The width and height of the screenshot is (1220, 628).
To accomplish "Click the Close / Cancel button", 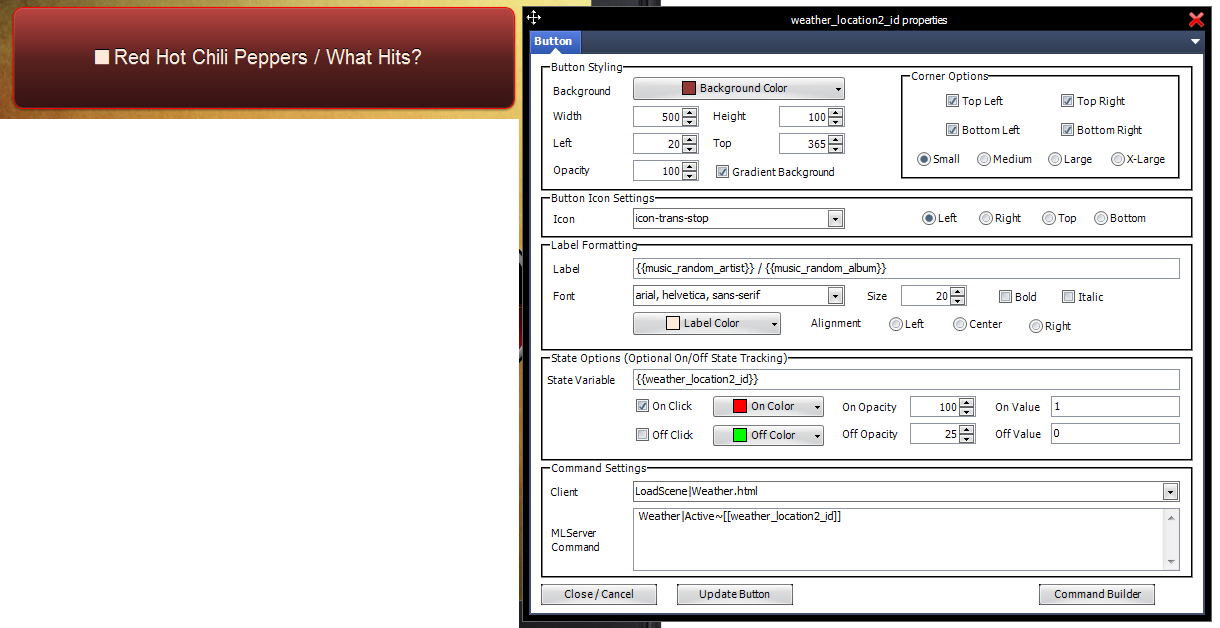I will [x=599, y=594].
